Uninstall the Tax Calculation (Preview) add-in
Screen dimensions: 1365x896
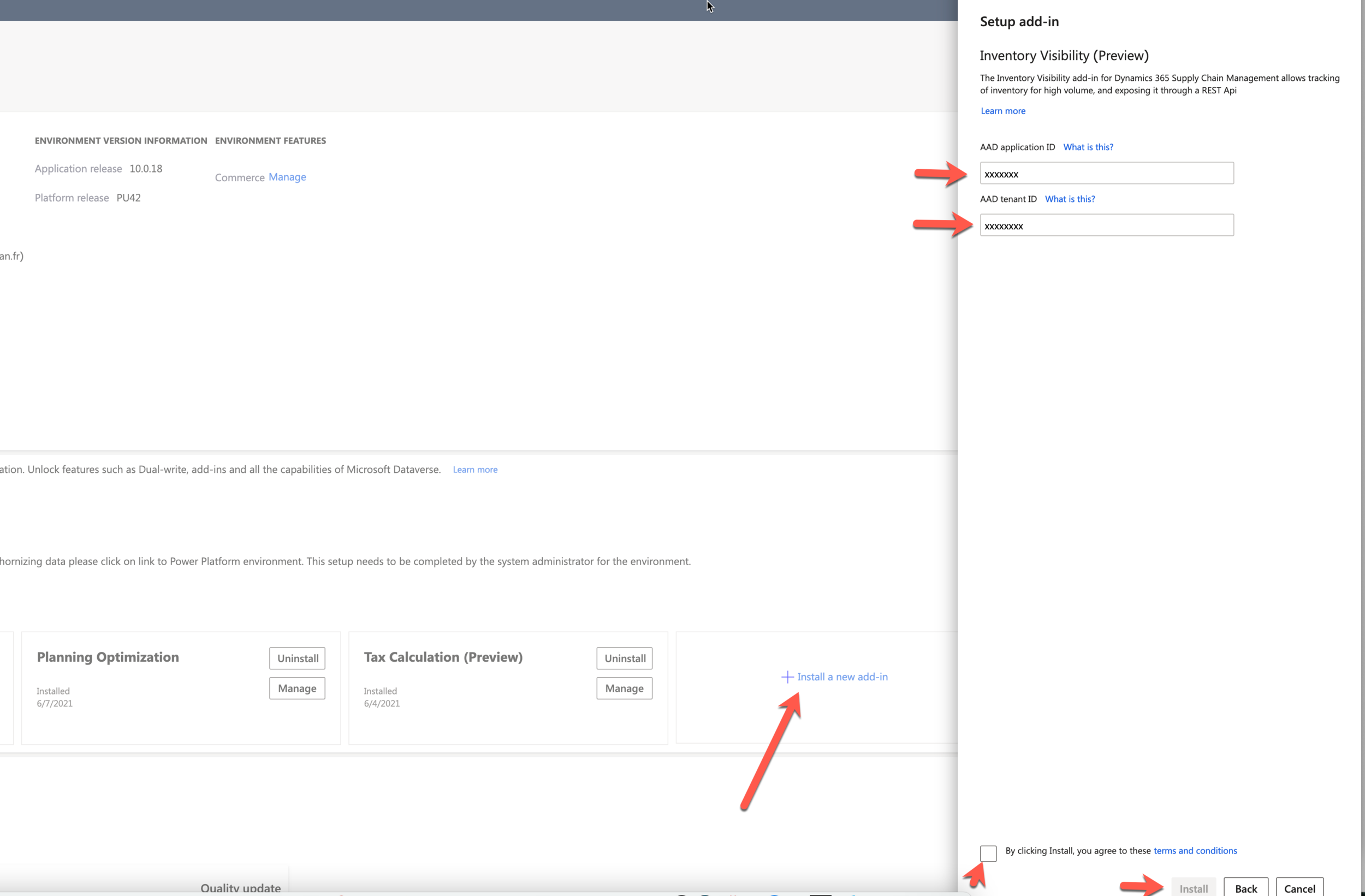coord(624,658)
